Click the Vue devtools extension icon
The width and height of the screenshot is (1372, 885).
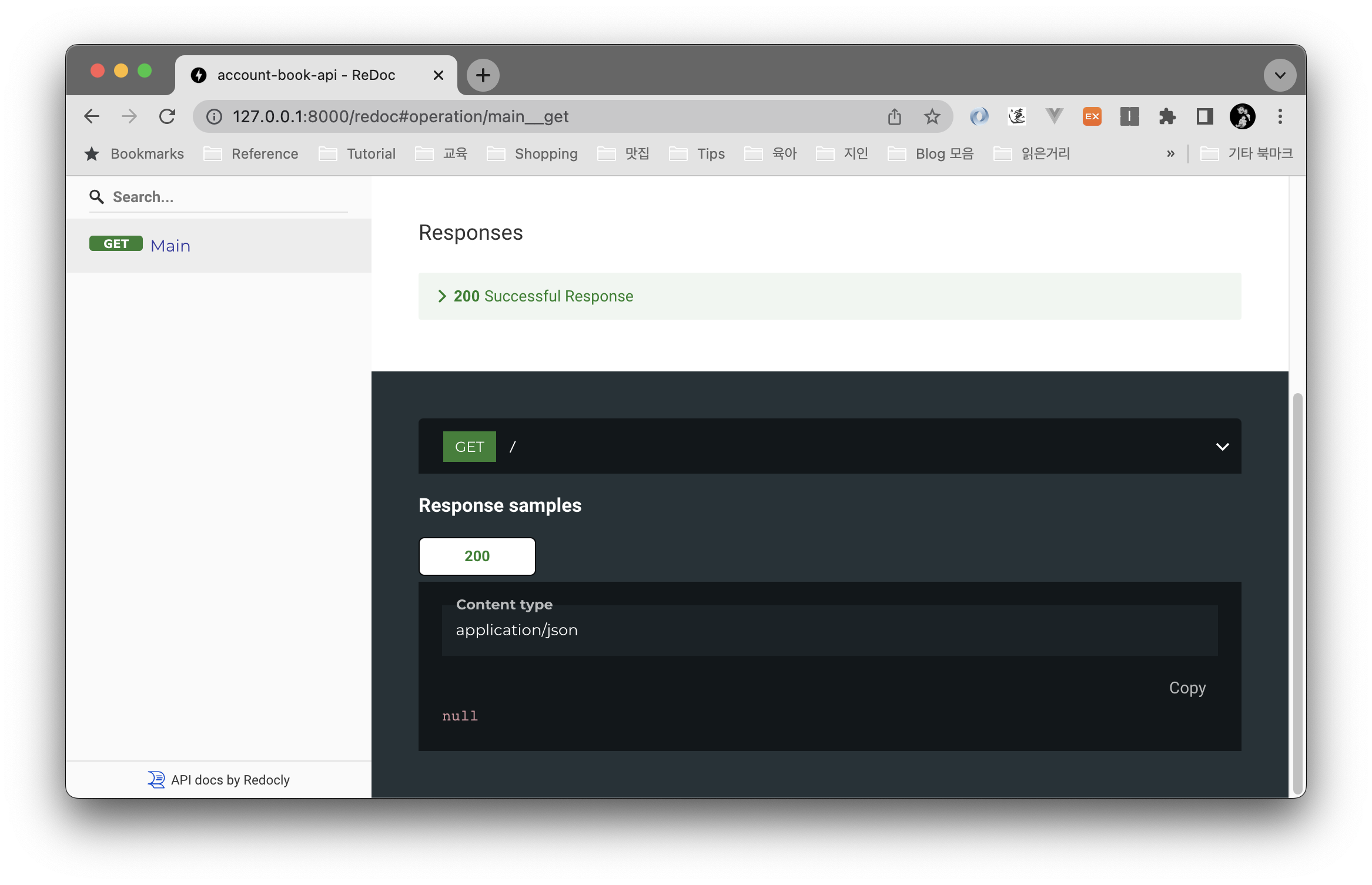pos(1054,116)
